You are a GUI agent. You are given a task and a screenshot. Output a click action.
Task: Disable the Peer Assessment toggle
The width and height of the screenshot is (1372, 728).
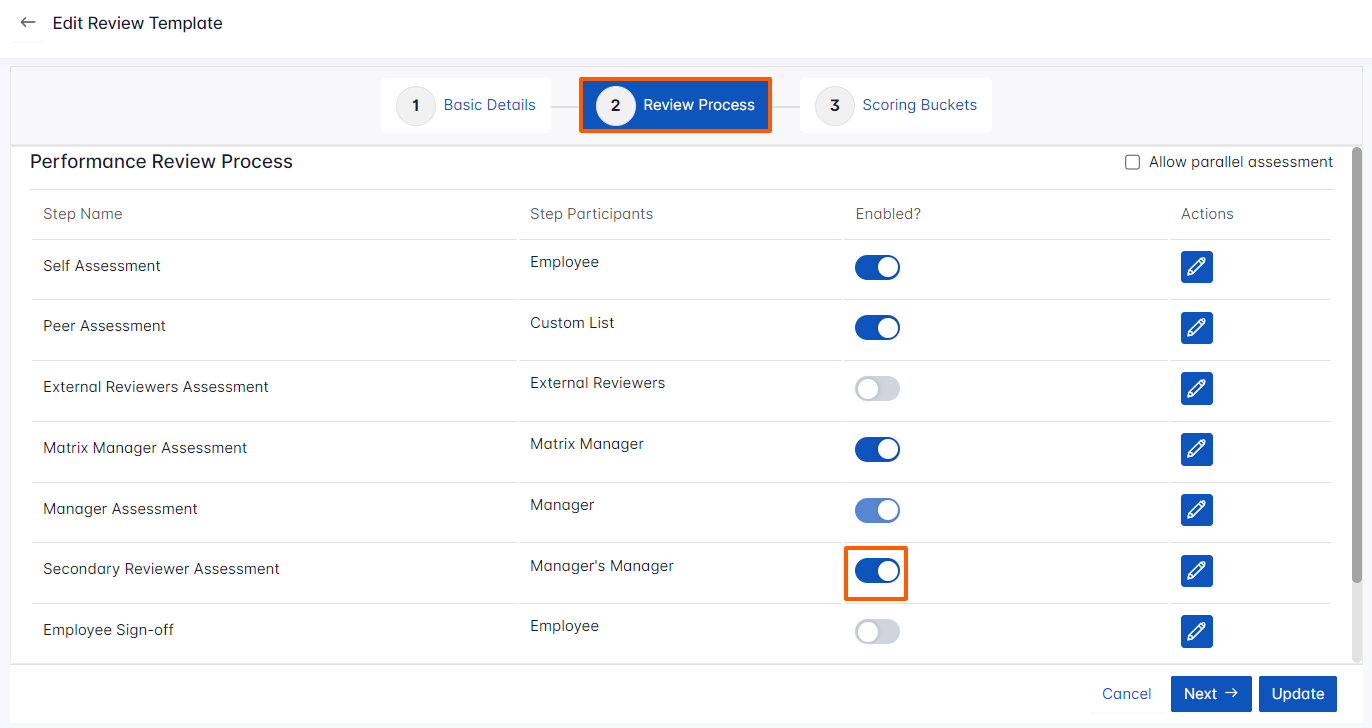point(877,327)
